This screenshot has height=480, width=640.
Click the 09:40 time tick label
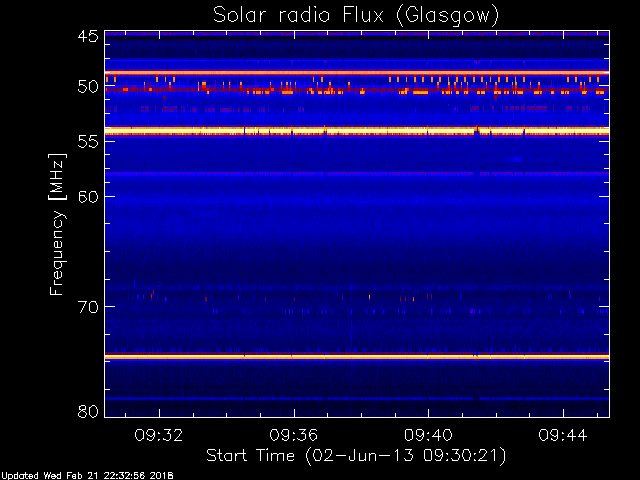point(428,435)
